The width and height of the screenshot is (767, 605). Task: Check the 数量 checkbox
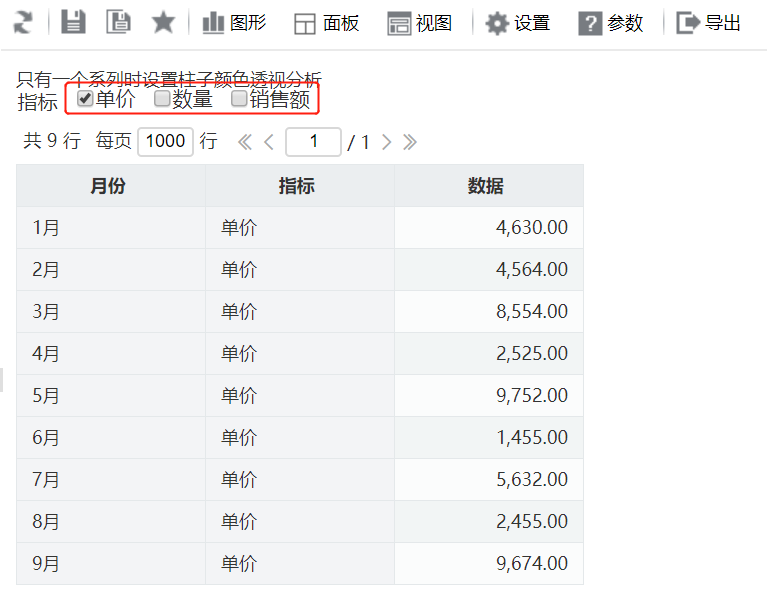162,98
